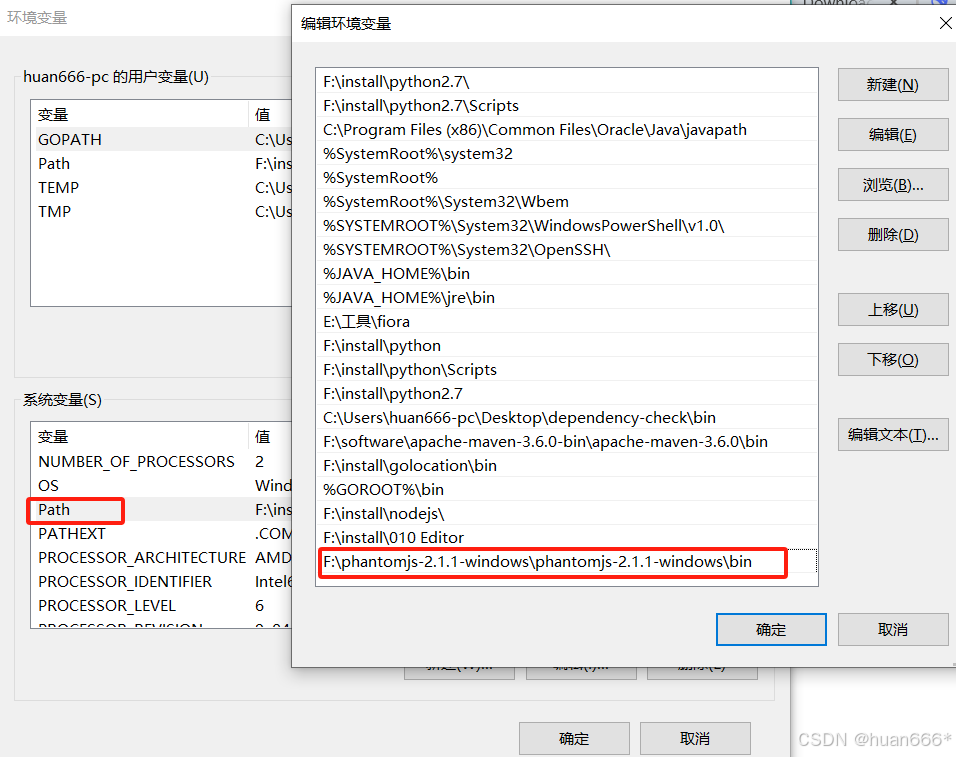Select F:\install\010 Editor entry
Image resolution: width=956 pixels, height=757 pixels.
coord(567,538)
